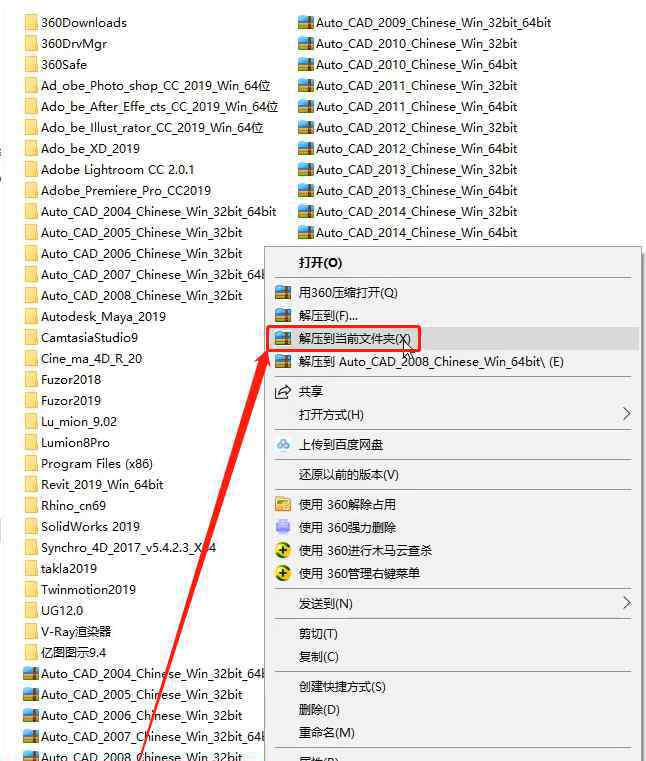
Task: Click the archive icon of Auto_CAD_2013_Chinese_Win_32bit
Action: [306, 169]
